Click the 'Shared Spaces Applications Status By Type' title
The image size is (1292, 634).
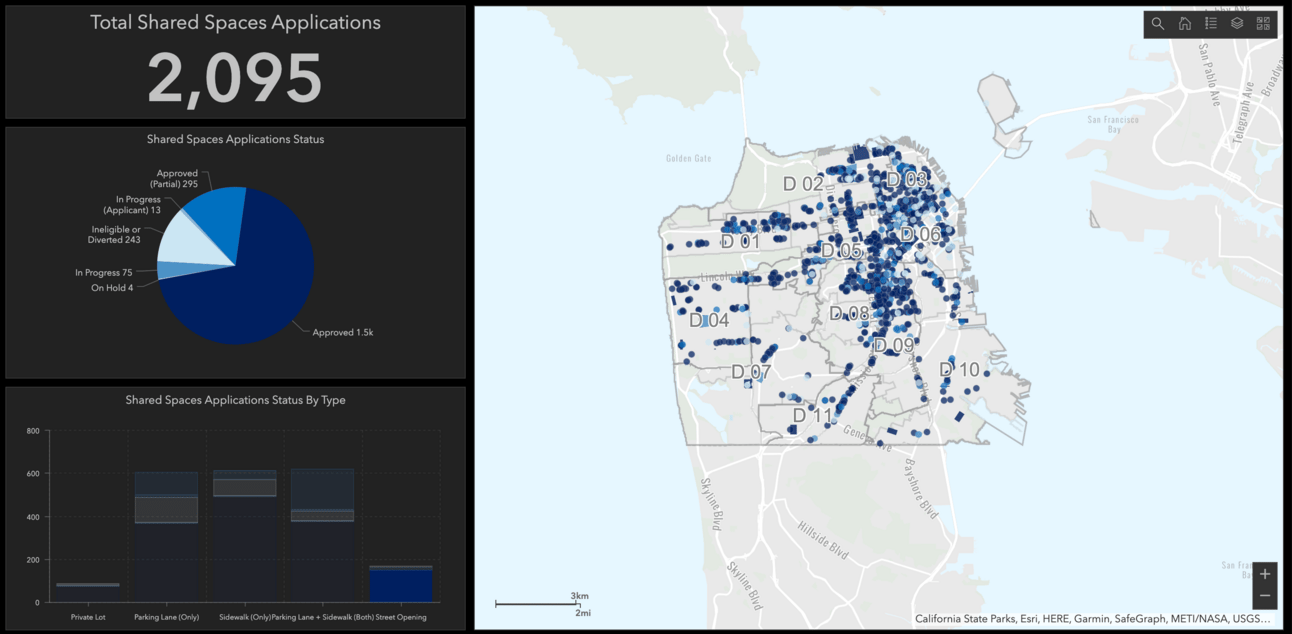[235, 400]
